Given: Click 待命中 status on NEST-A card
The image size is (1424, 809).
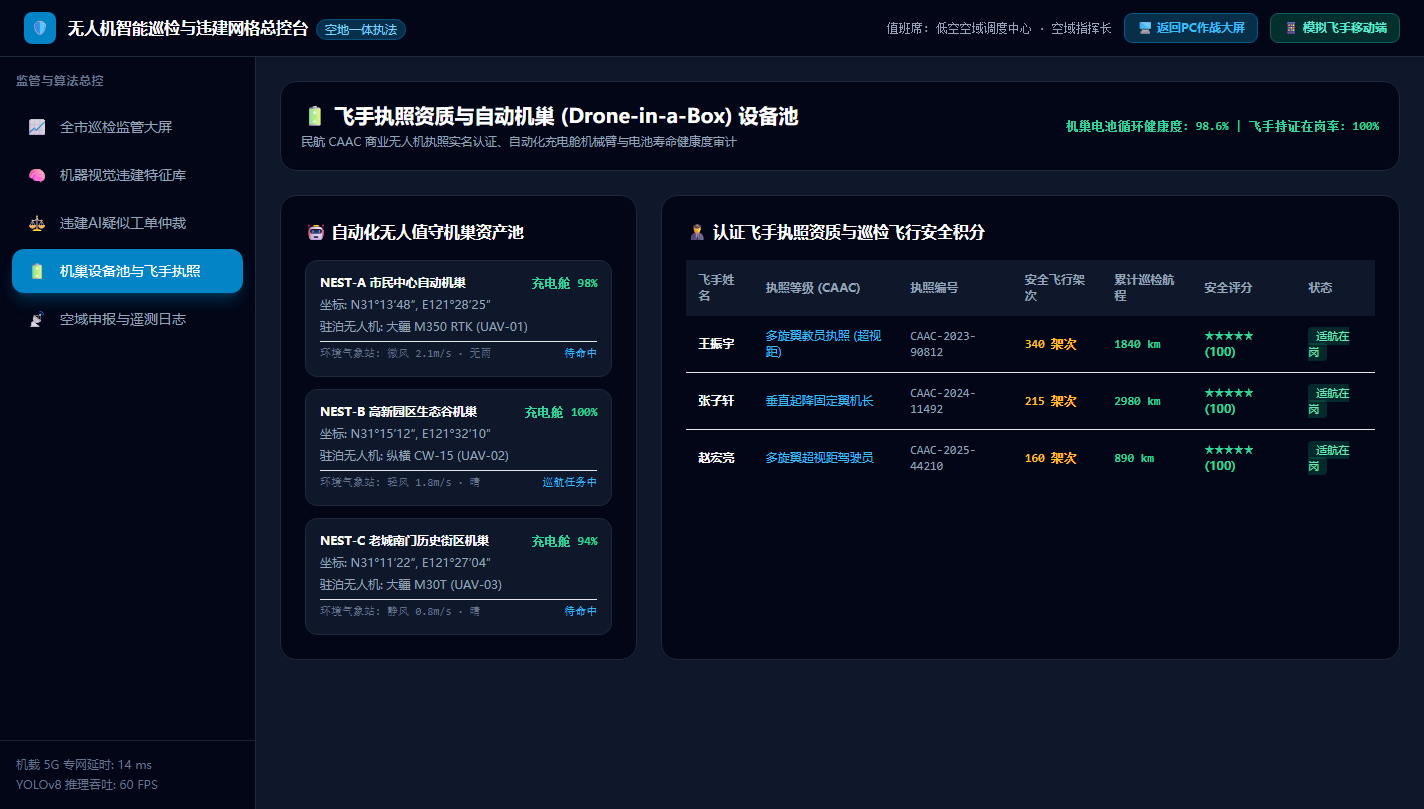Looking at the screenshot, I should click(580, 353).
